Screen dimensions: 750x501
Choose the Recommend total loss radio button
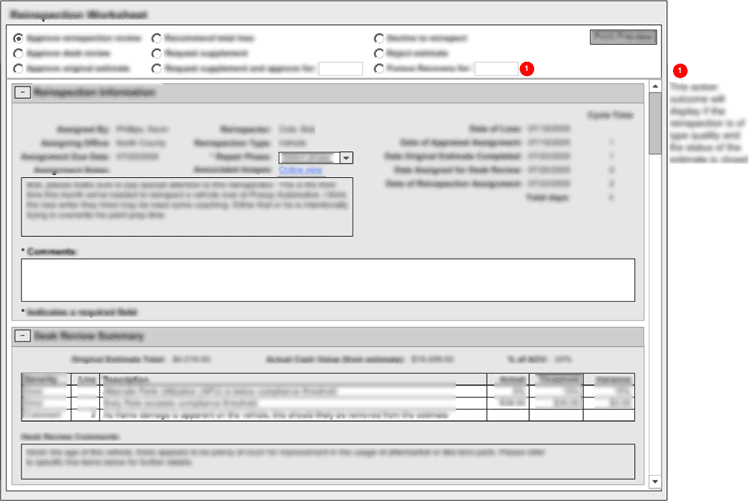157,38
